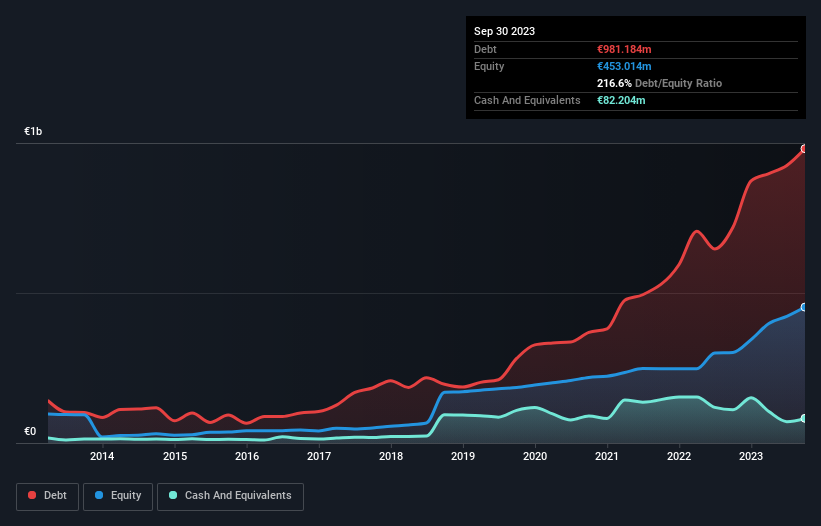Click the 2015 x-axis label

click(175, 456)
